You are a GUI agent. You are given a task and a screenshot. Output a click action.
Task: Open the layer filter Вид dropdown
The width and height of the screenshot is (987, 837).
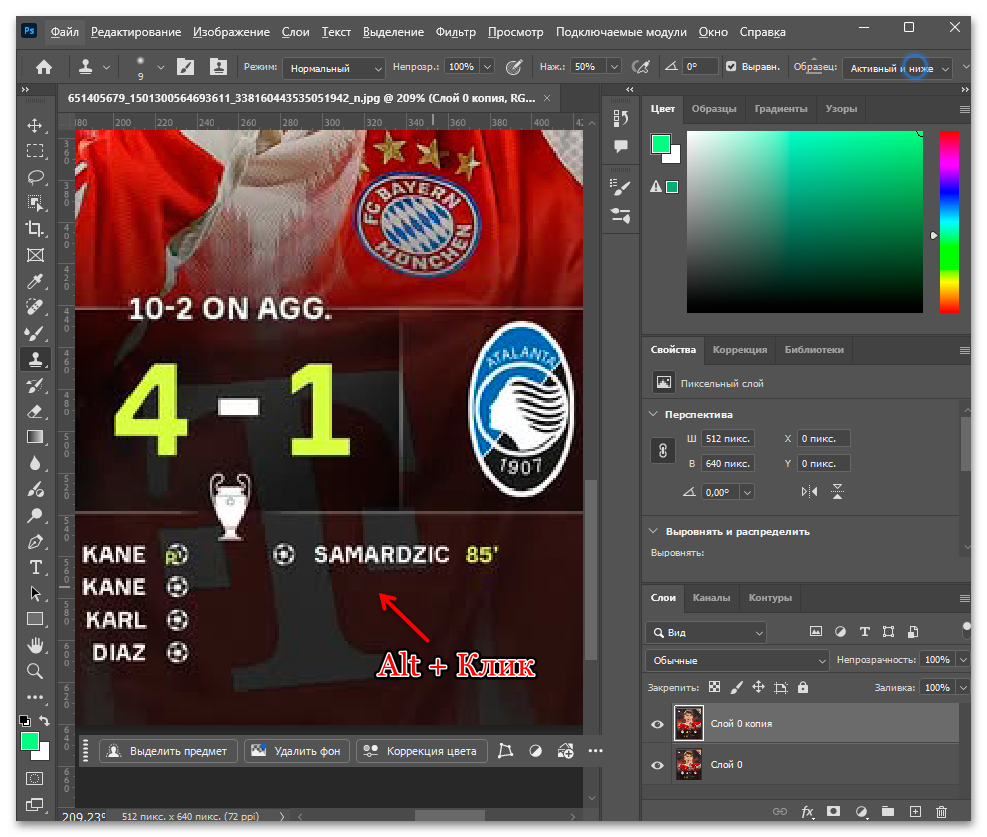click(x=706, y=632)
